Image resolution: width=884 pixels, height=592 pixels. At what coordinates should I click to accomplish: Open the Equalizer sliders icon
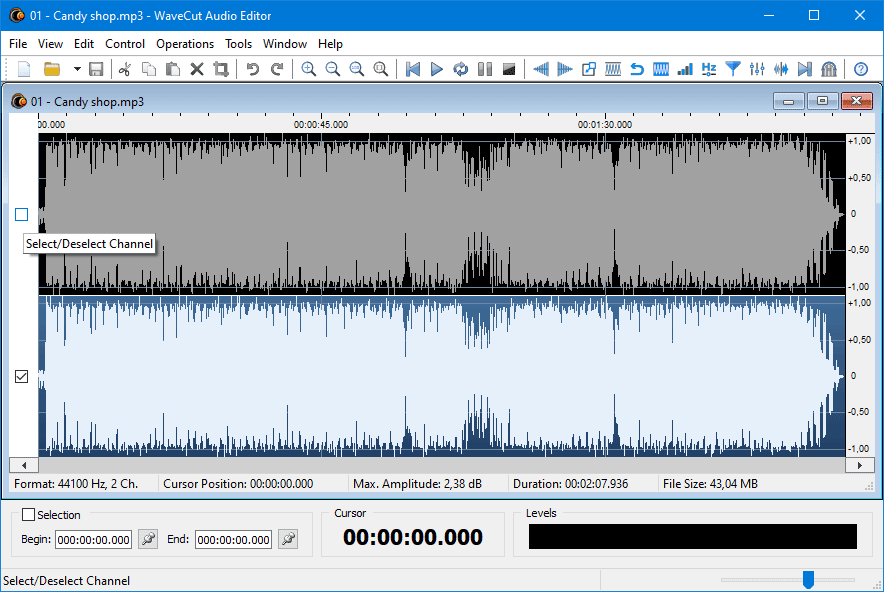point(757,69)
